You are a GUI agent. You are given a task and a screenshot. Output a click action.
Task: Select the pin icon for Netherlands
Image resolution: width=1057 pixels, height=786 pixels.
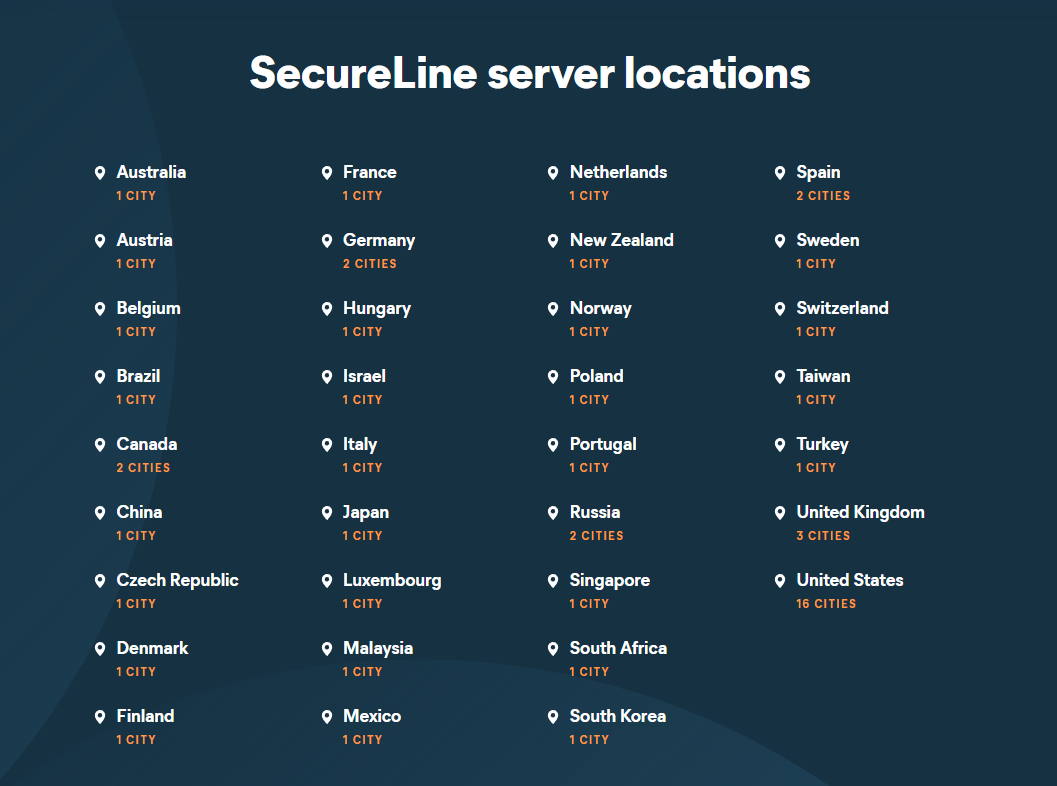[553, 173]
